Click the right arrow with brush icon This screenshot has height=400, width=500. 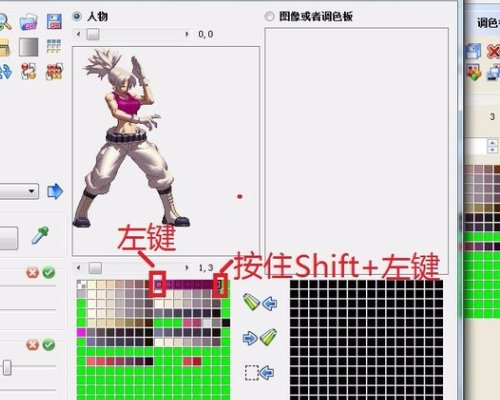click(x=260, y=337)
